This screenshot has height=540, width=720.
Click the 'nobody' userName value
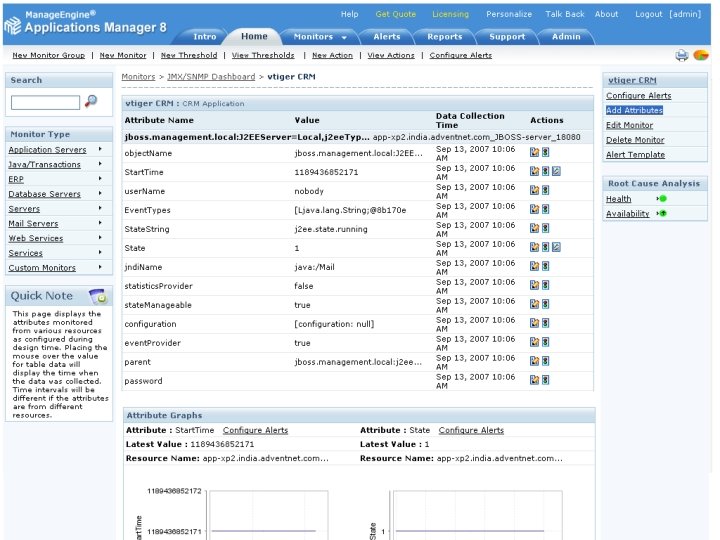pyautogui.click(x=309, y=191)
